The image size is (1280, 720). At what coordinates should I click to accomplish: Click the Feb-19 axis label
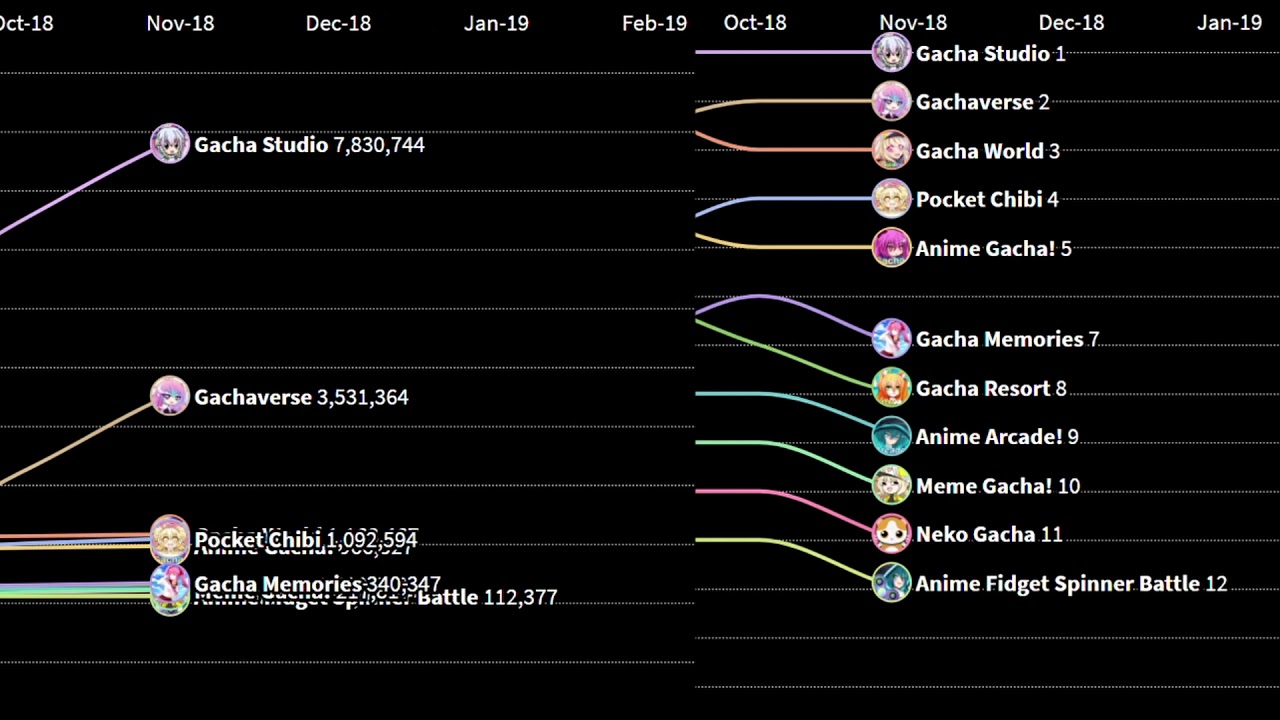[654, 23]
